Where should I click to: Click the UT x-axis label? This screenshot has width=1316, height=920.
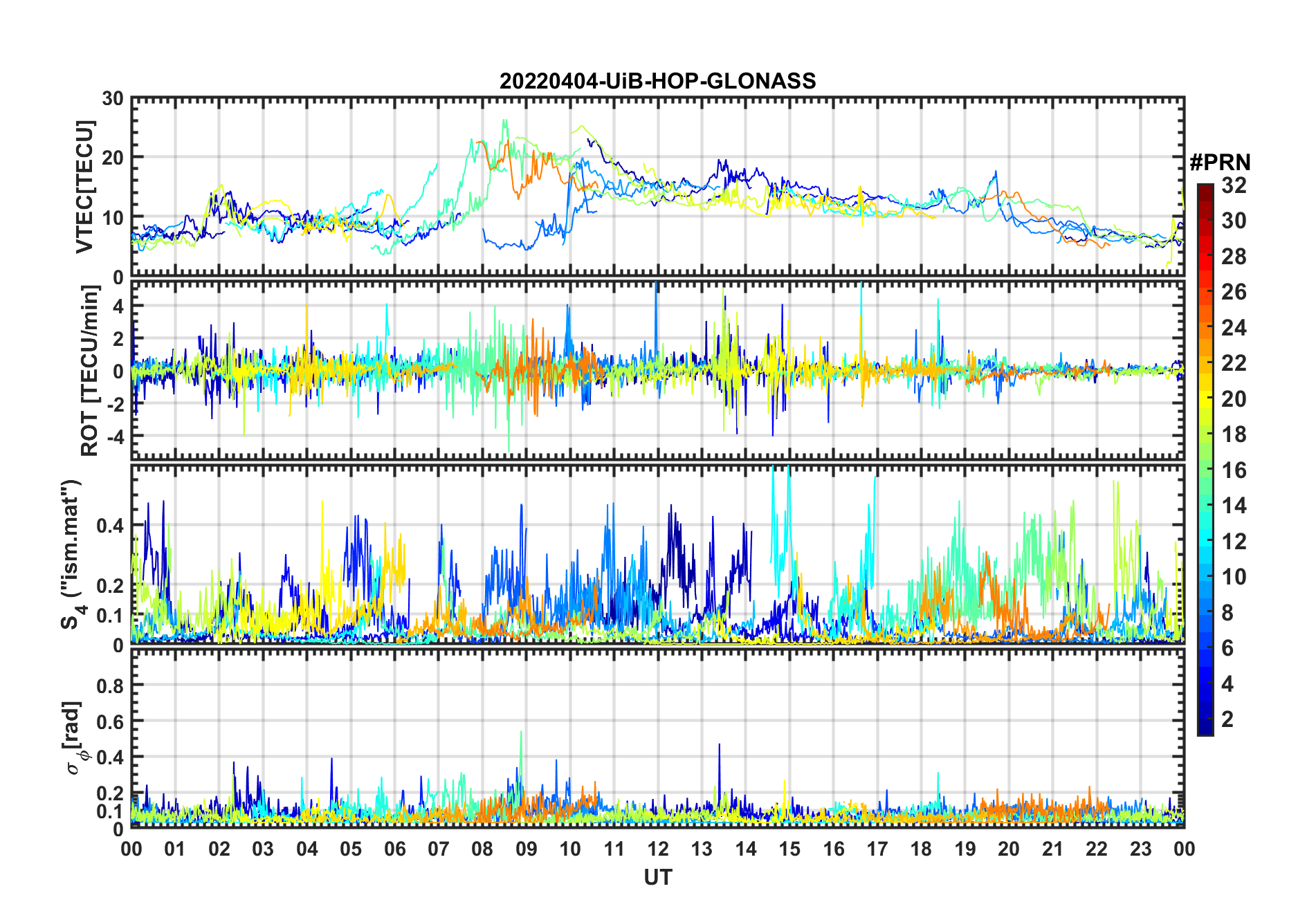(657, 877)
